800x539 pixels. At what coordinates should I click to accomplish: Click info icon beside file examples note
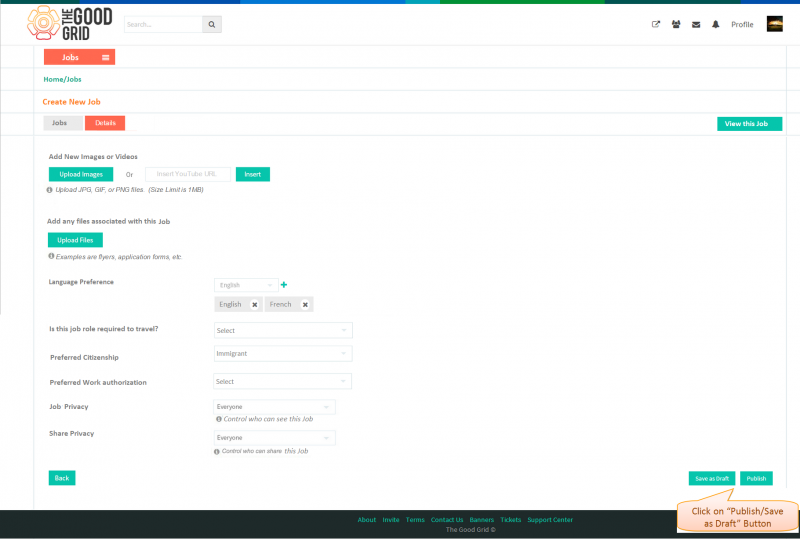pos(51,256)
